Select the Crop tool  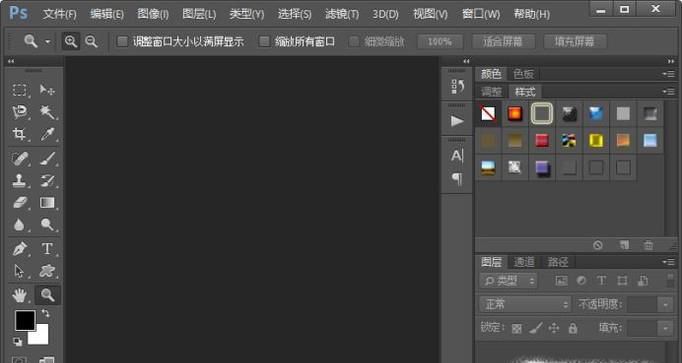(x=19, y=134)
